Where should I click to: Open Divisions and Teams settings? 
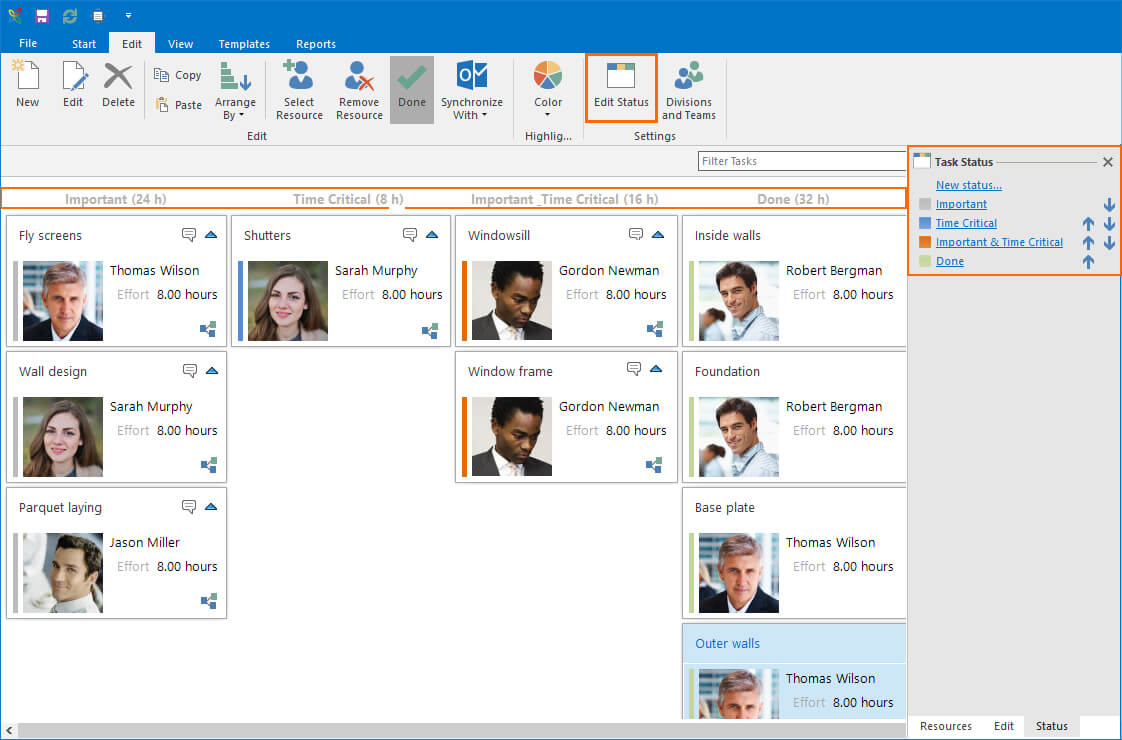tap(688, 90)
